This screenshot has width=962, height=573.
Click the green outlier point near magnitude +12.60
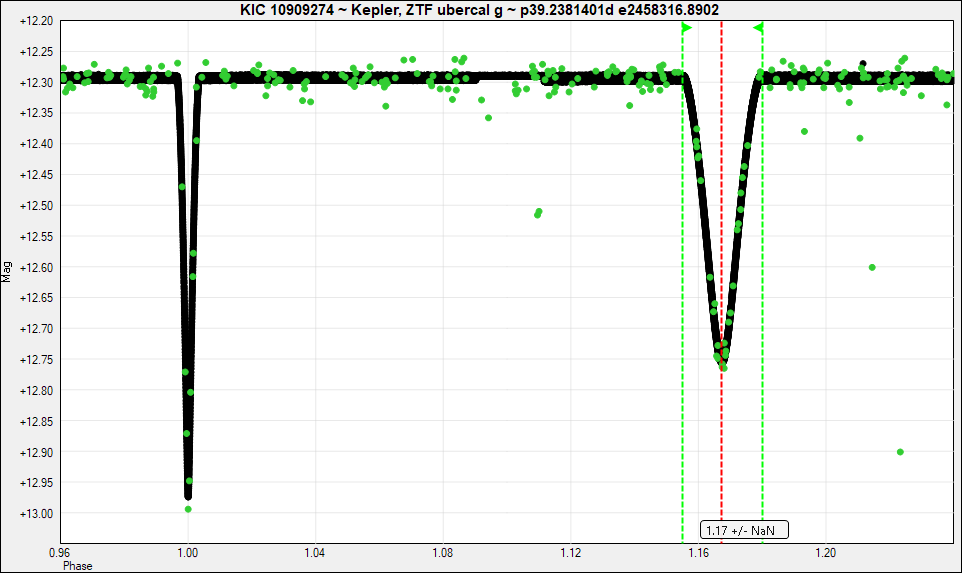click(x=872, y=267)
